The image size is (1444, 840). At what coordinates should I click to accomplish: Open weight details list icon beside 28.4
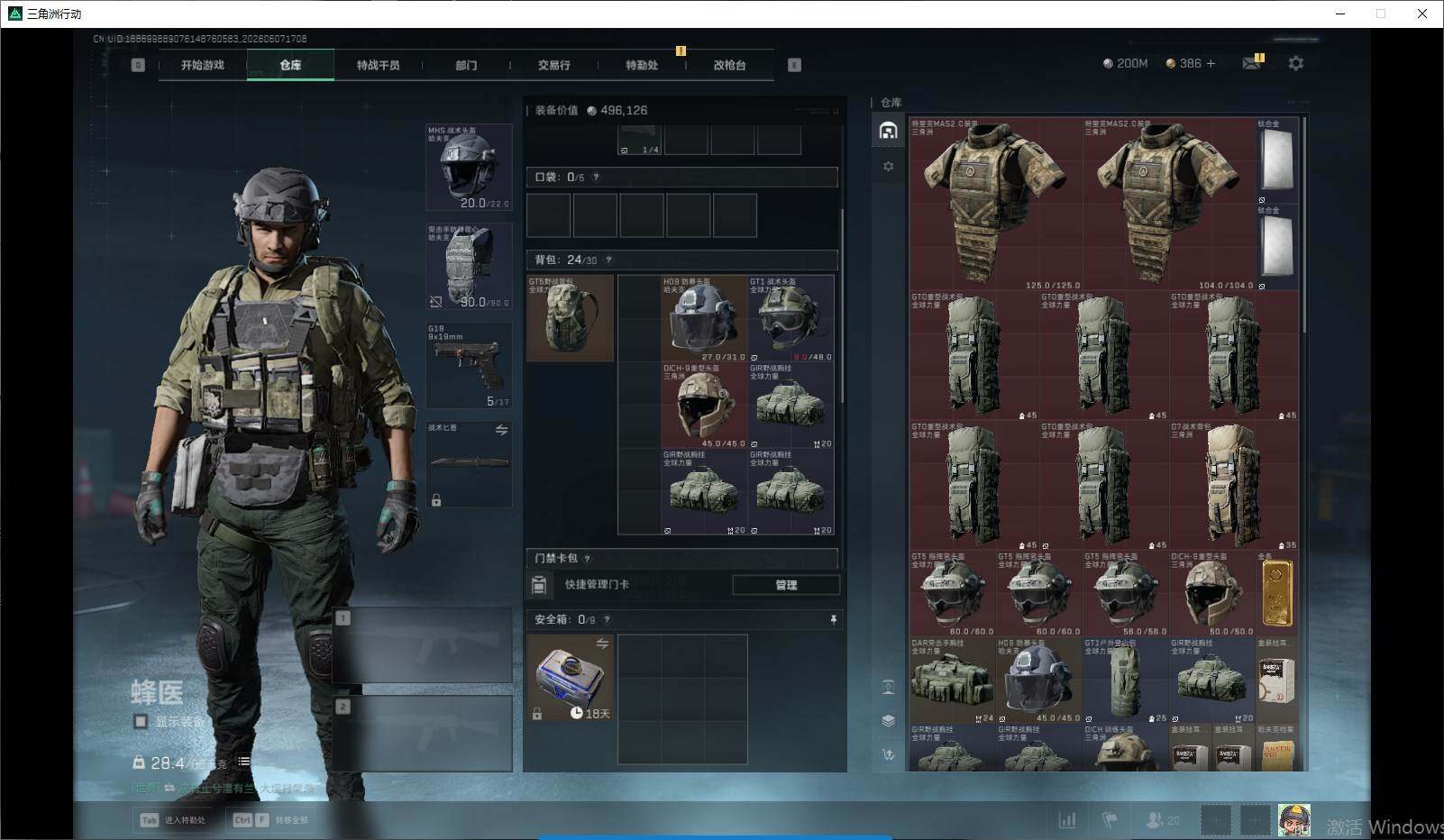click(x=243, y=762)
